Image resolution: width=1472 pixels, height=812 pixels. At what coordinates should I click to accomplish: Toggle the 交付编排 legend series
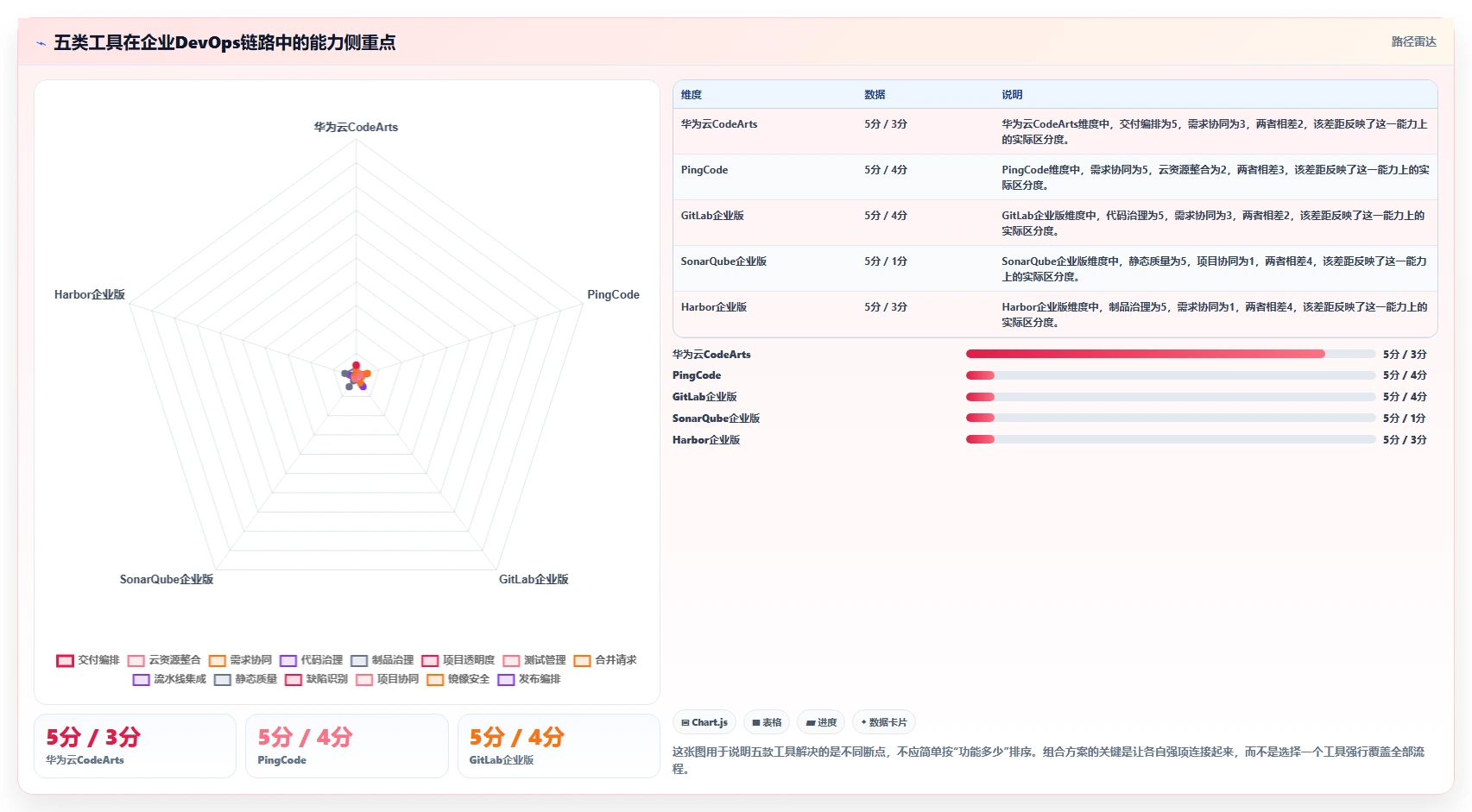pos(88,660)
